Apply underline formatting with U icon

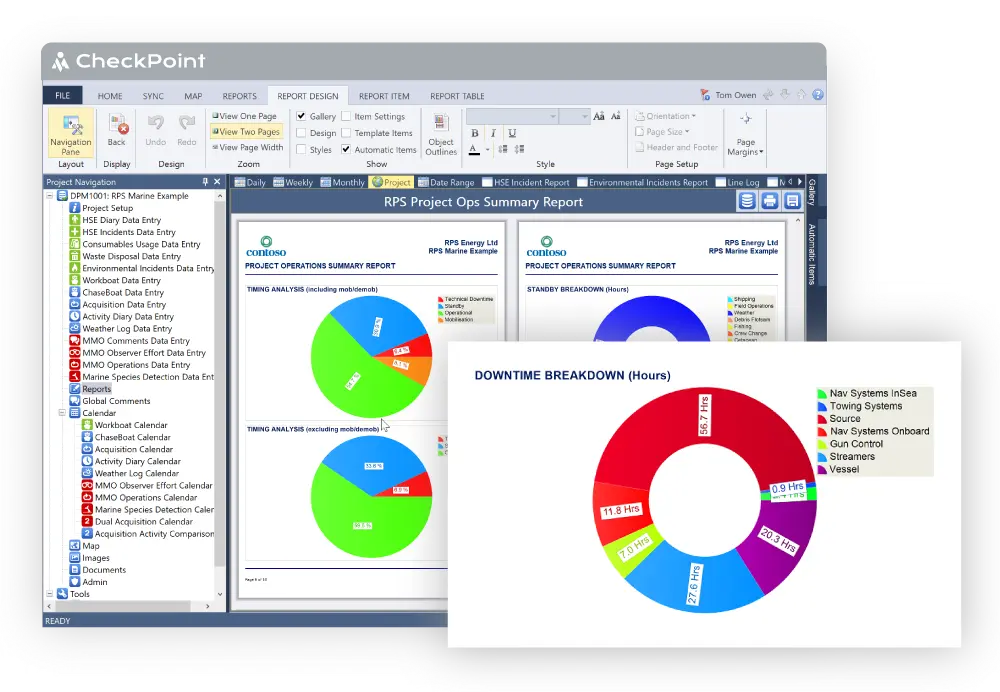511,133
